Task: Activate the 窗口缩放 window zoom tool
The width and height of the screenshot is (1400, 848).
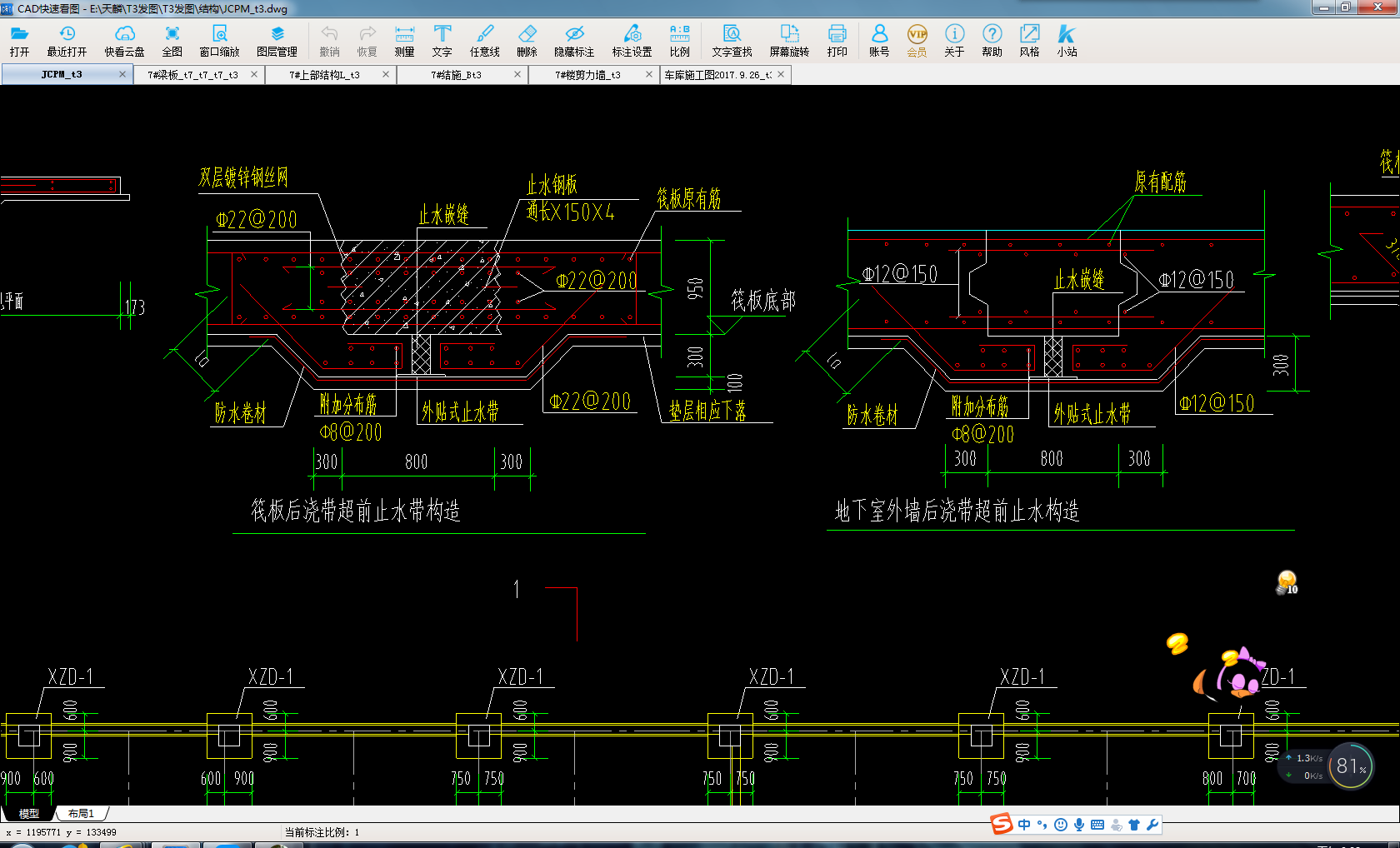Action: (219, 40)
